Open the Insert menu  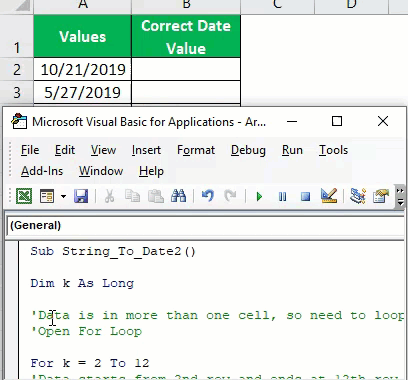click(146, 150)
